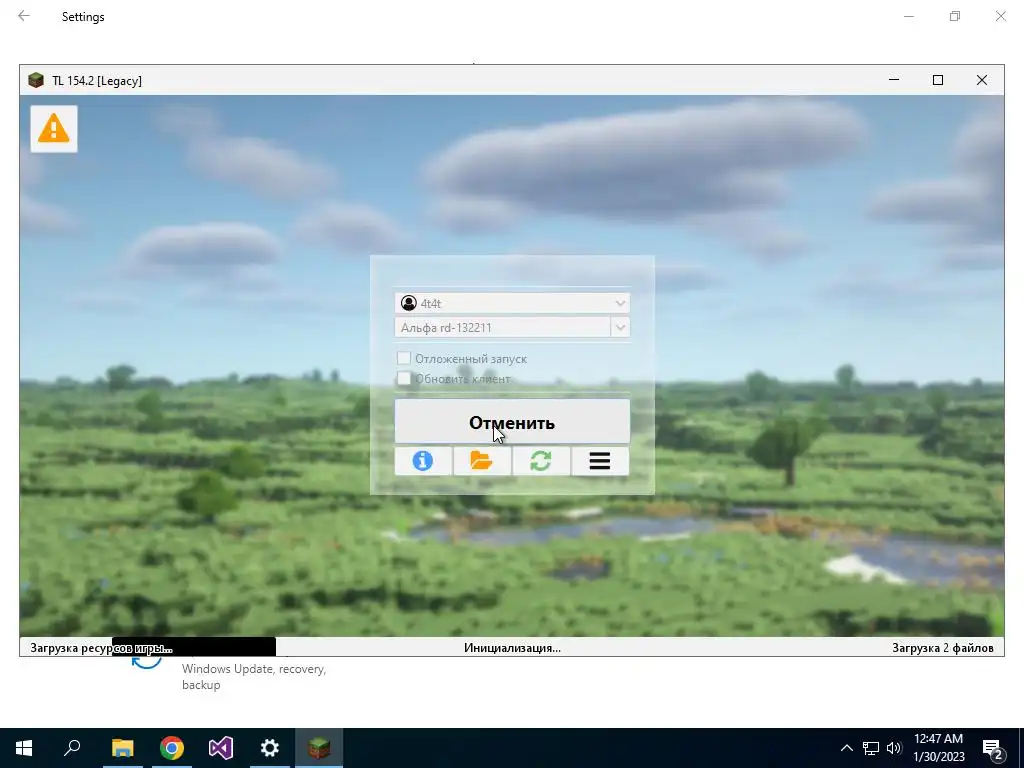Click Windows Update, recovery, backup text in Settings
1024x768 pixels.
(254, 677)
